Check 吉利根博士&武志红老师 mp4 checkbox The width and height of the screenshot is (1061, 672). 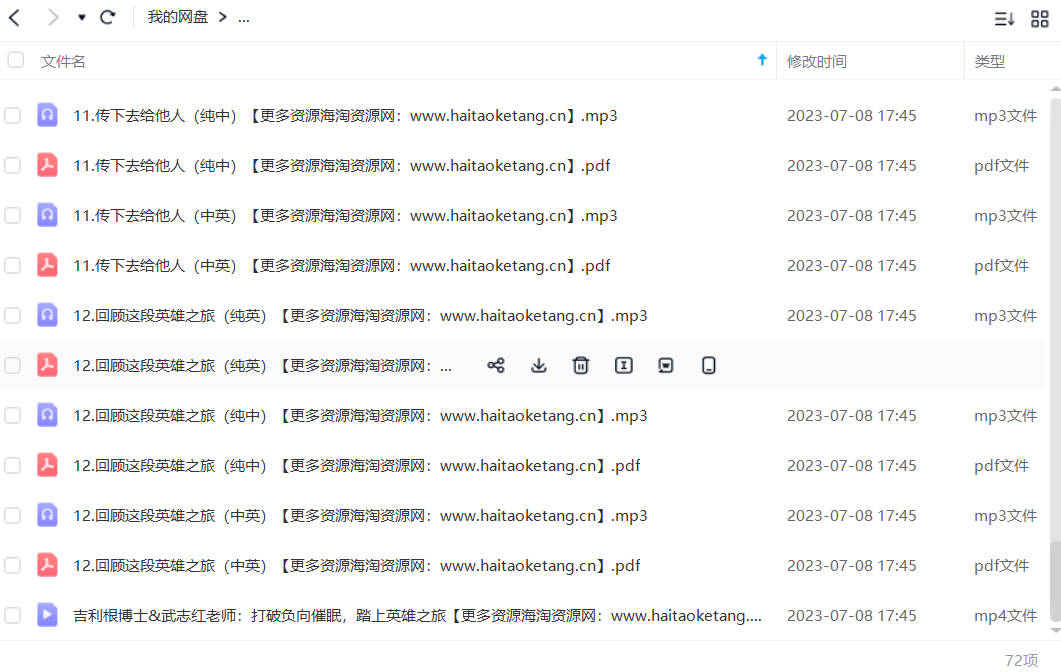point(12,615)
